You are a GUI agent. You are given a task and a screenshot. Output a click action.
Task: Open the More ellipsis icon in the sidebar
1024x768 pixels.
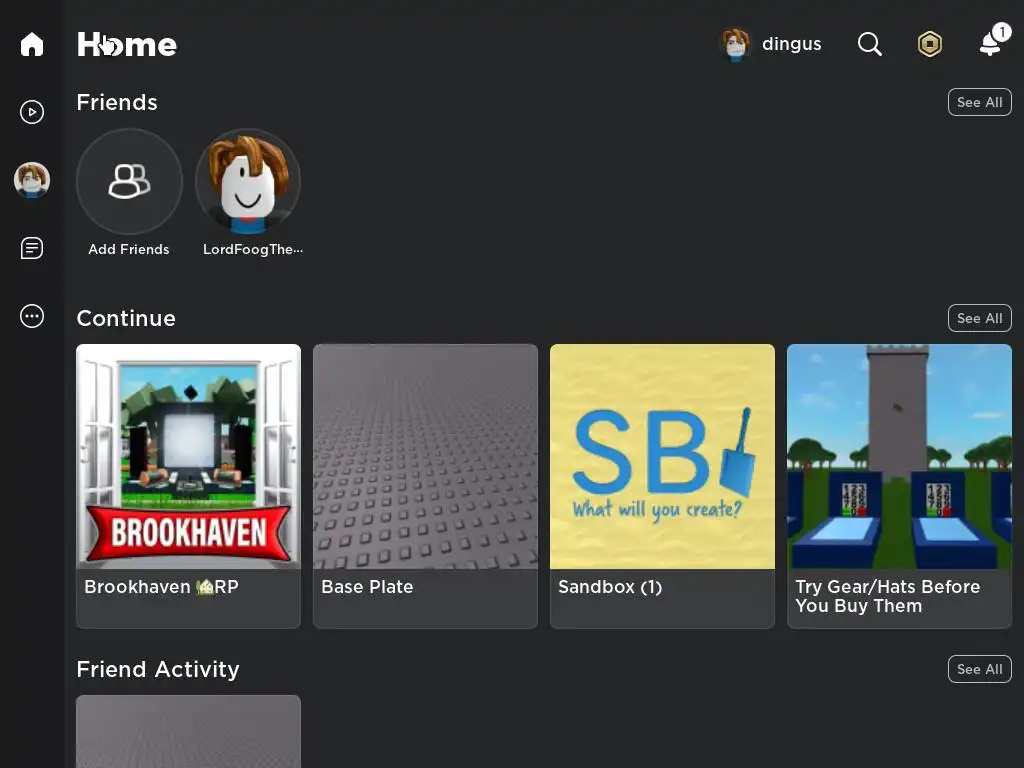[31, 316]
